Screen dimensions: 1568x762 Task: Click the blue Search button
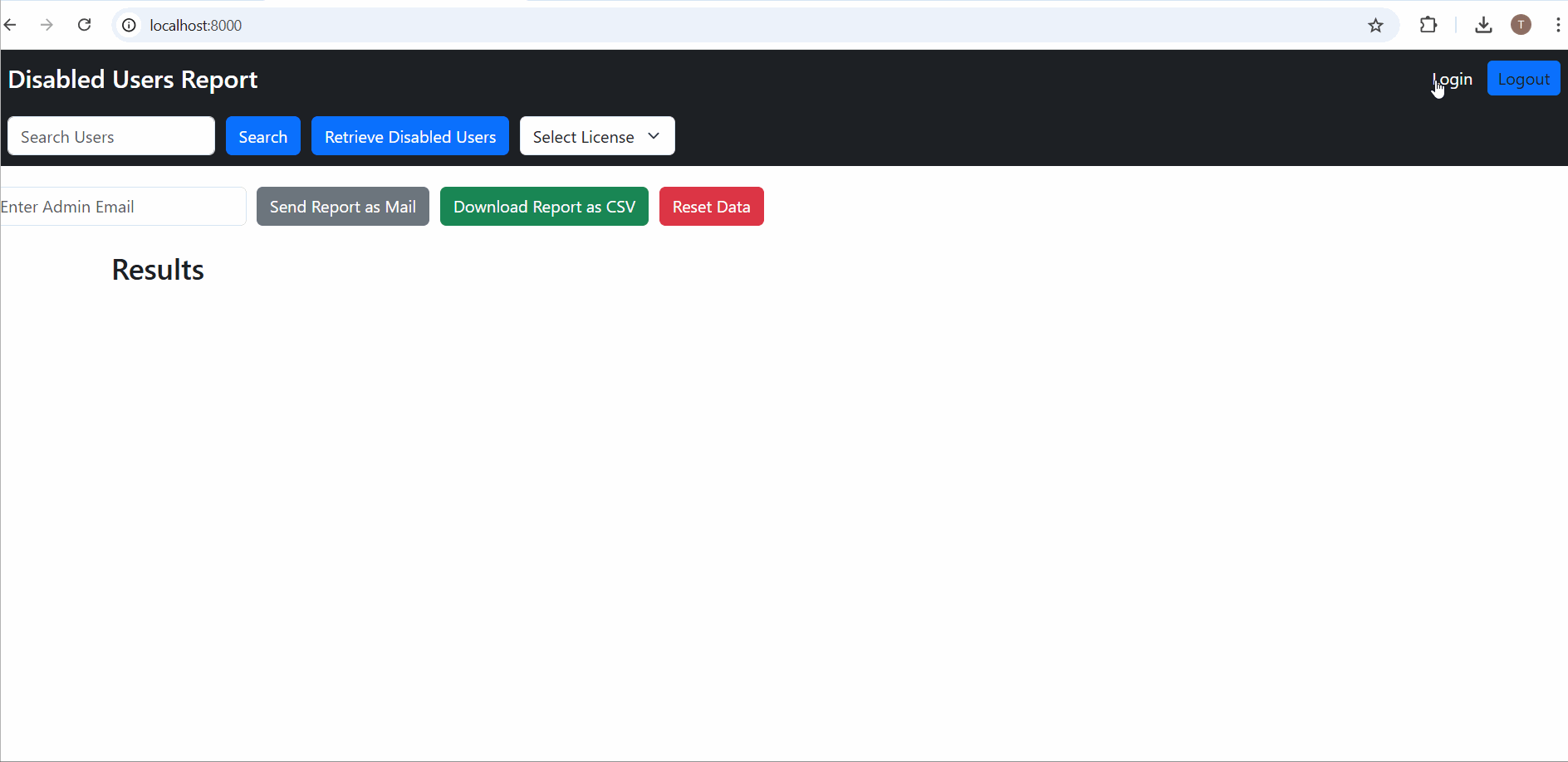(263, 136)
